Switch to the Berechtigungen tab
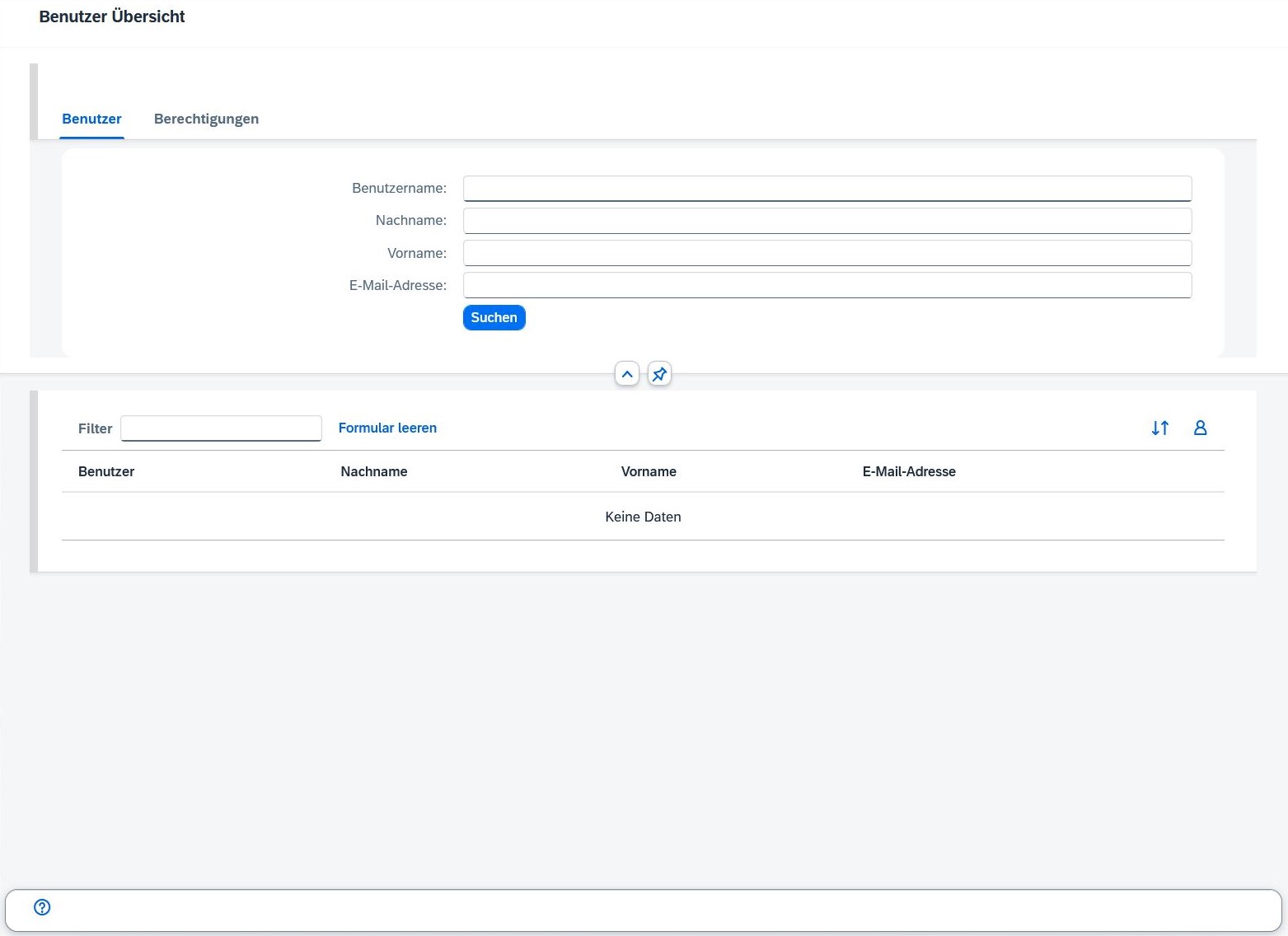This screenshot has width=1288, height=936. 206,119
